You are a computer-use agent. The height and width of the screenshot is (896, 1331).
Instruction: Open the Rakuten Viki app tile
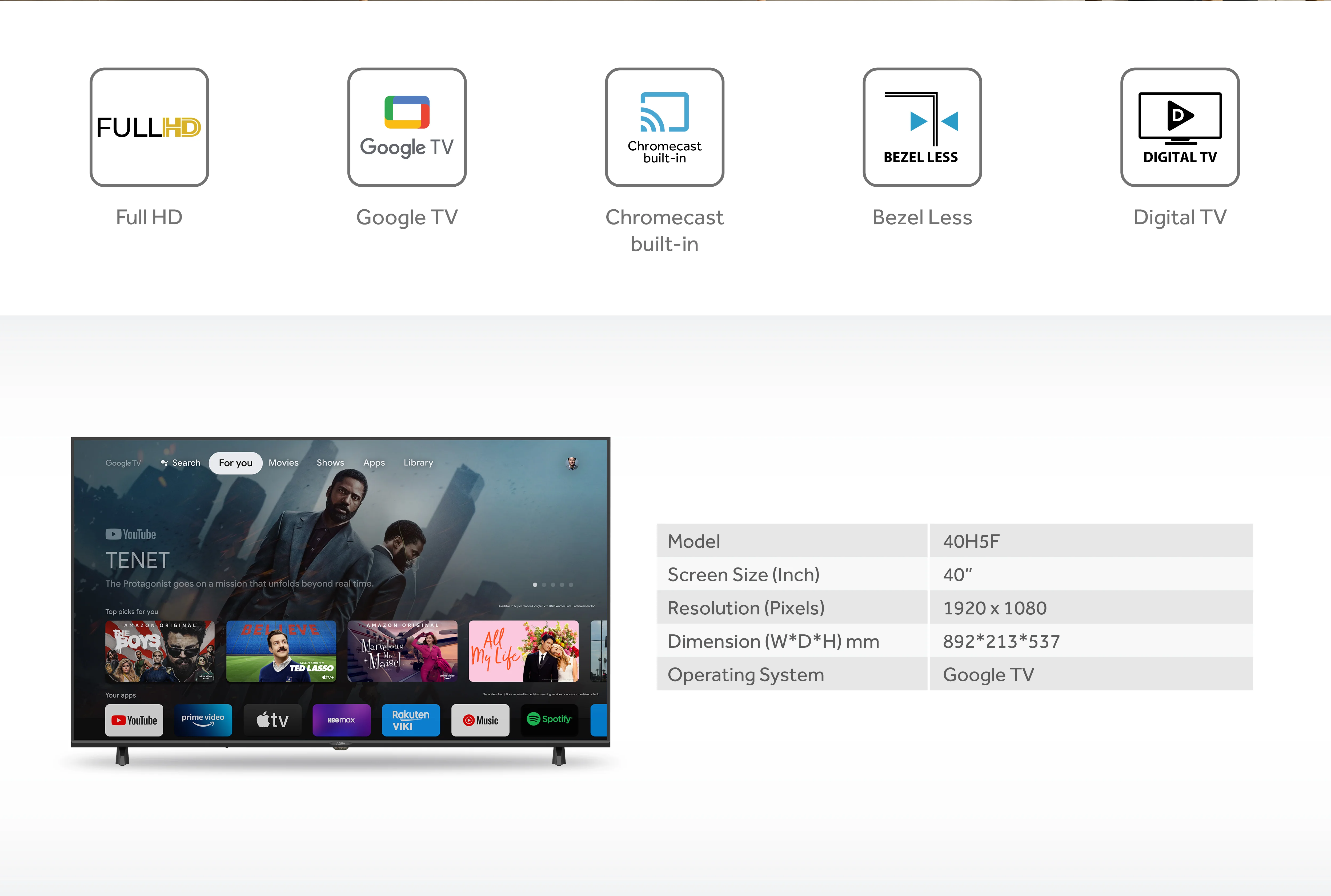411,720
